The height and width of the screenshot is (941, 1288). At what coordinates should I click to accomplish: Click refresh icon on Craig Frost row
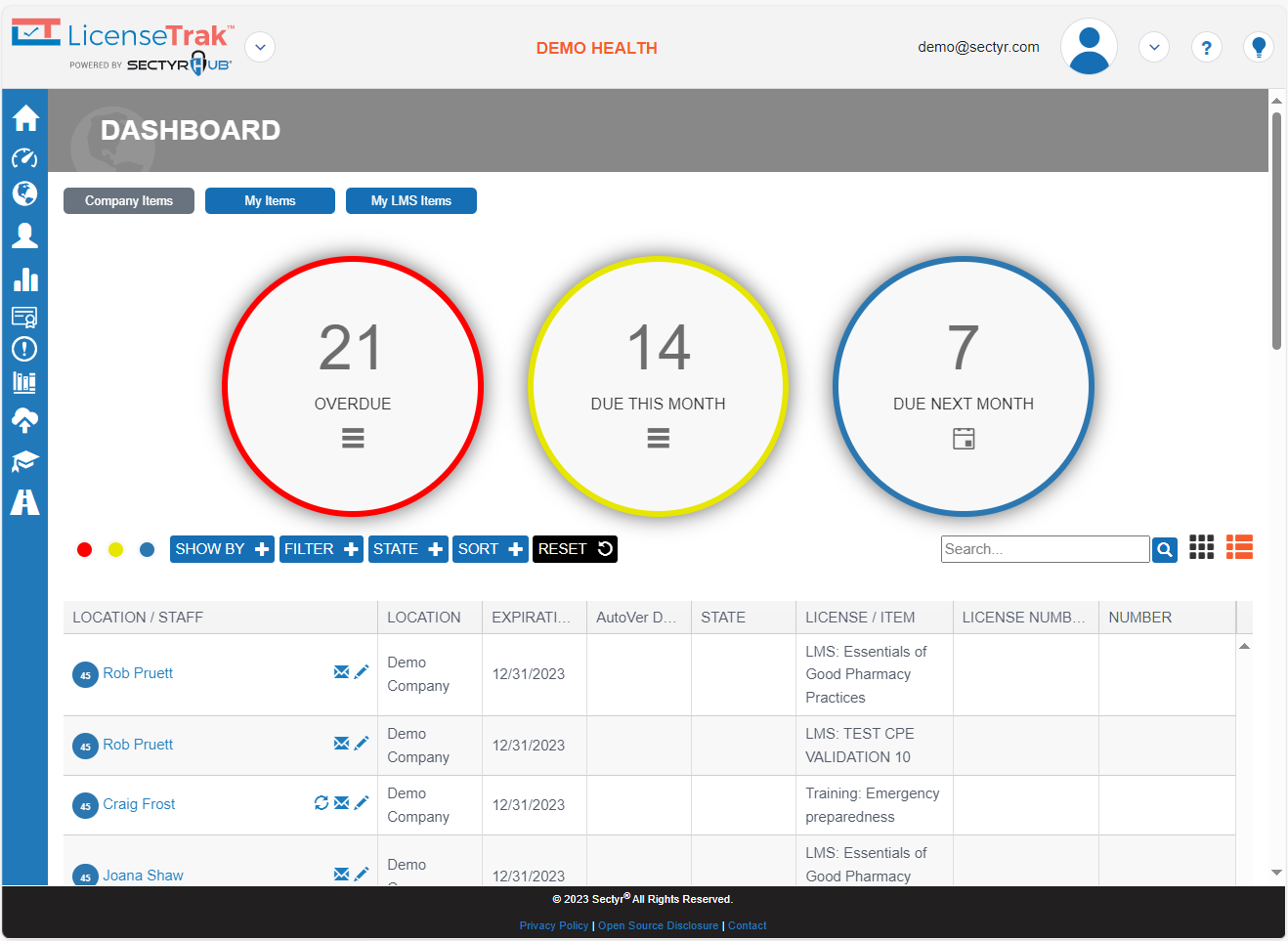coord(322,802)
